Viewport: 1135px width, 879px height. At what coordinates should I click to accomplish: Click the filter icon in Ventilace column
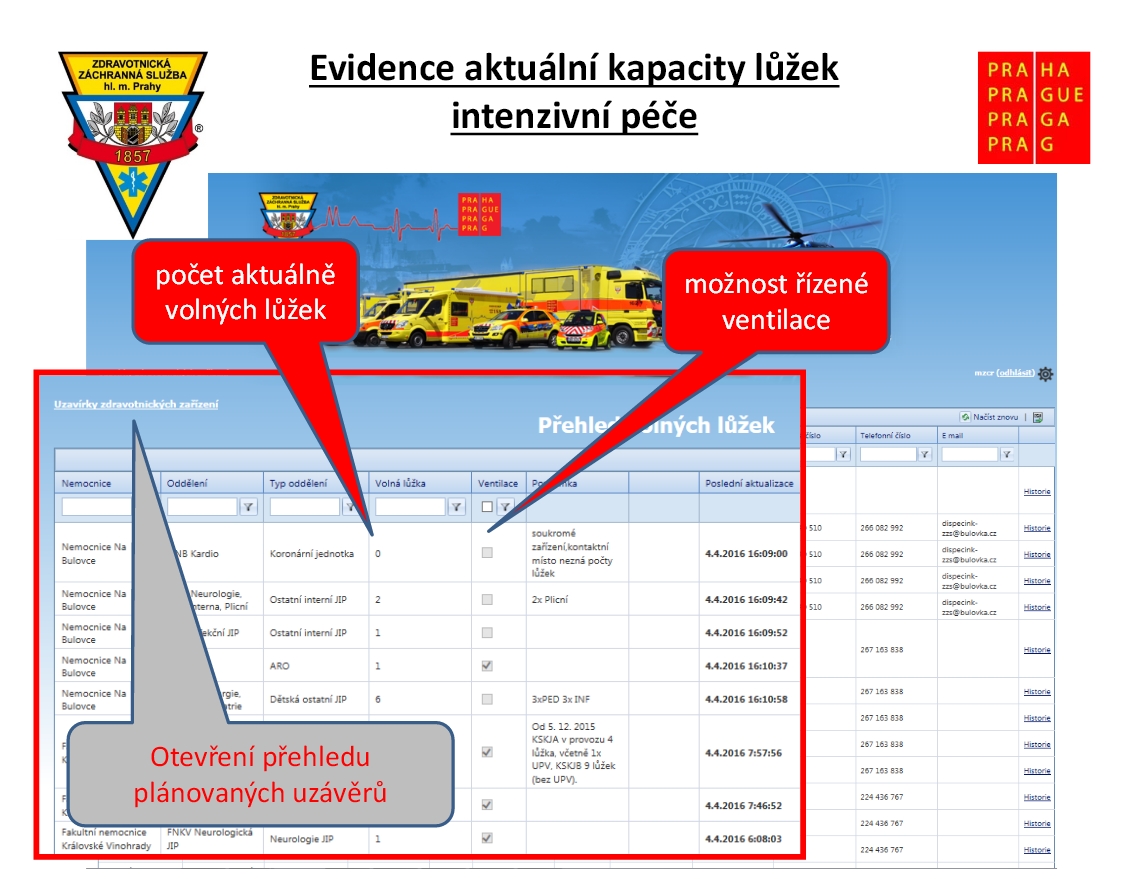click(x=506, y=507)
